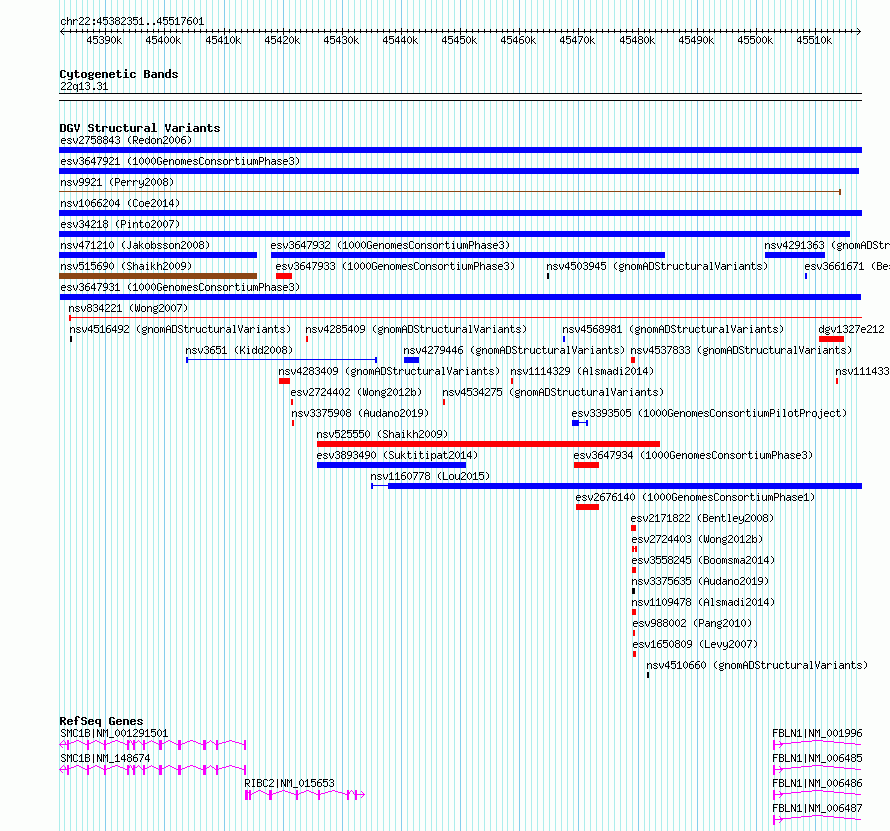The height and width of the screenshot is (831, 890).
Task: Click the nsv1066204 (Coe2014) label
Action: point(120,203)
